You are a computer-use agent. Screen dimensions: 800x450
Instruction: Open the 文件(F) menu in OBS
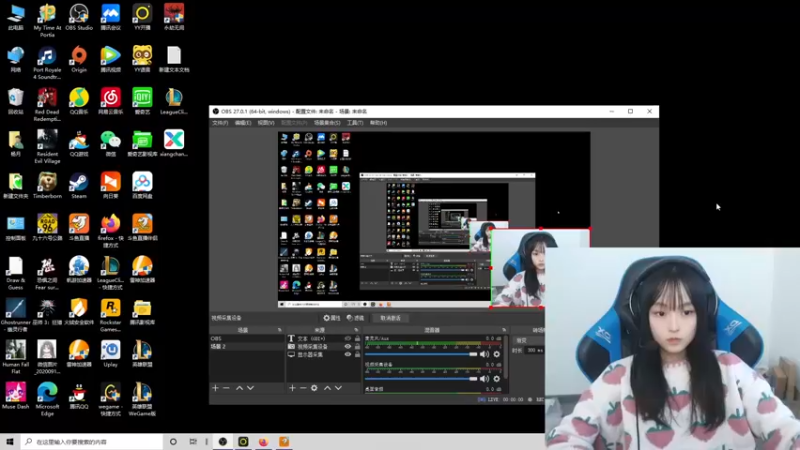click(x=220, y=123)
